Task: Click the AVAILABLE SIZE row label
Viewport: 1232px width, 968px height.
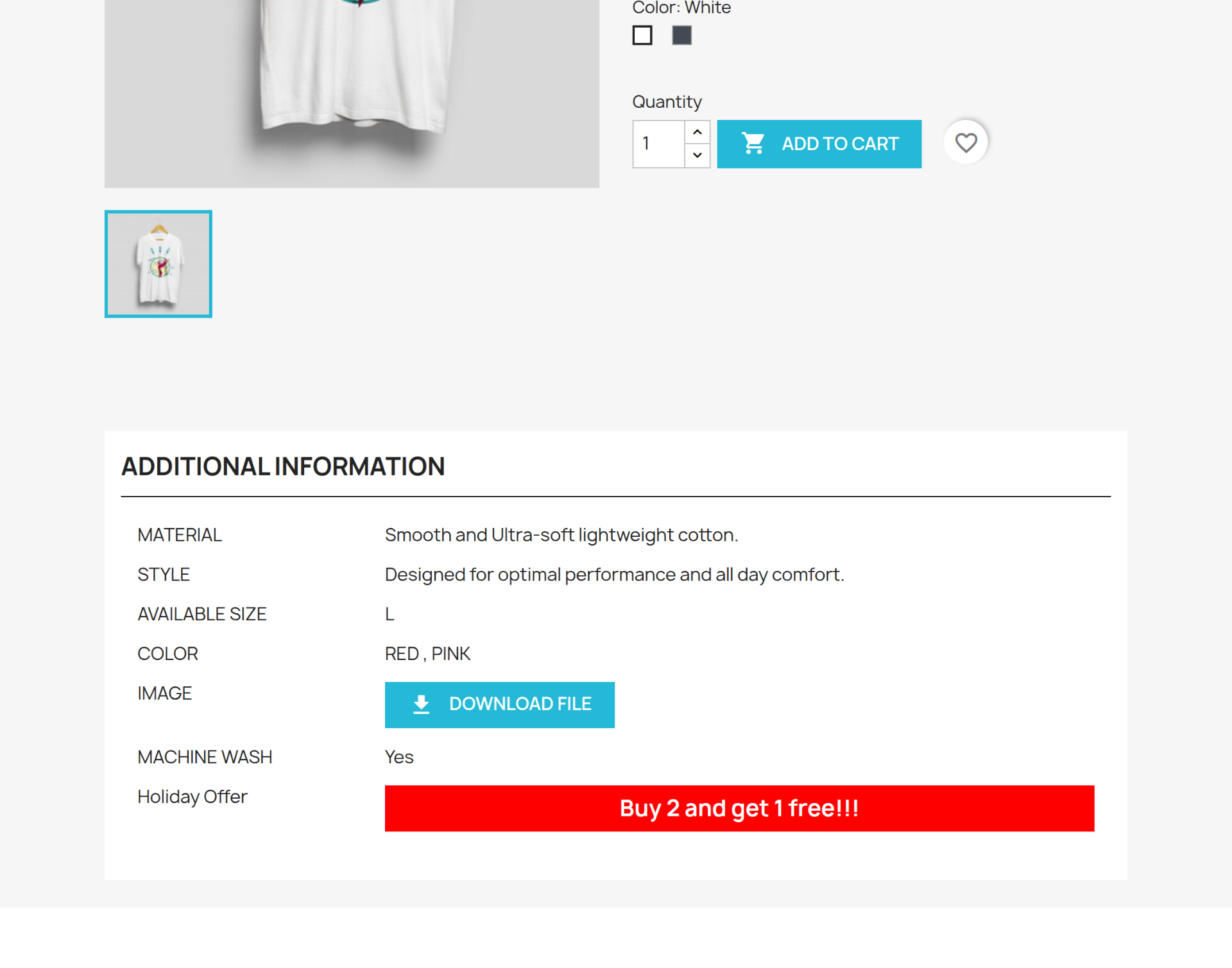Action: tap(201, 614)
